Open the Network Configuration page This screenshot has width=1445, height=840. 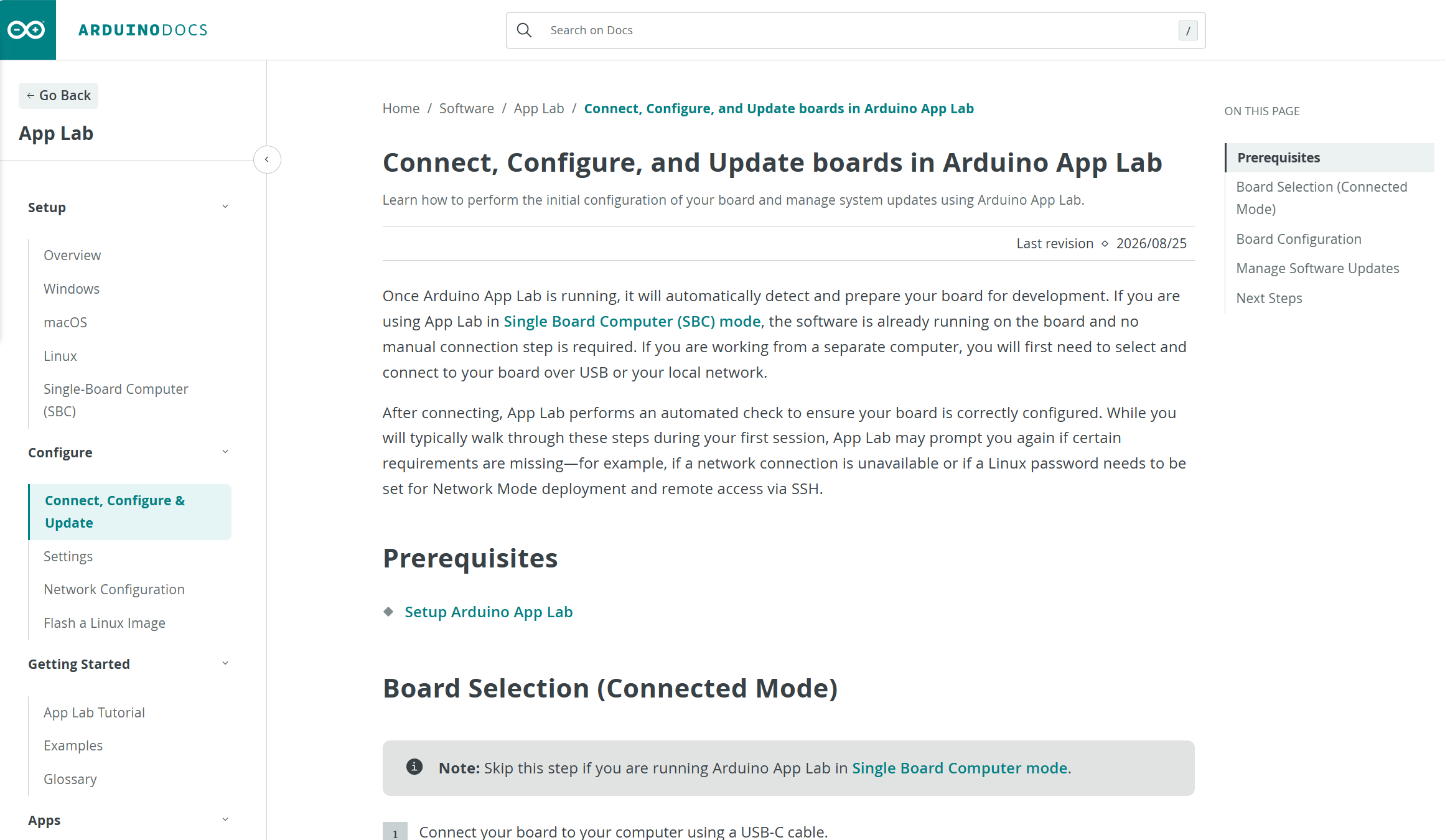click(114, 589)
